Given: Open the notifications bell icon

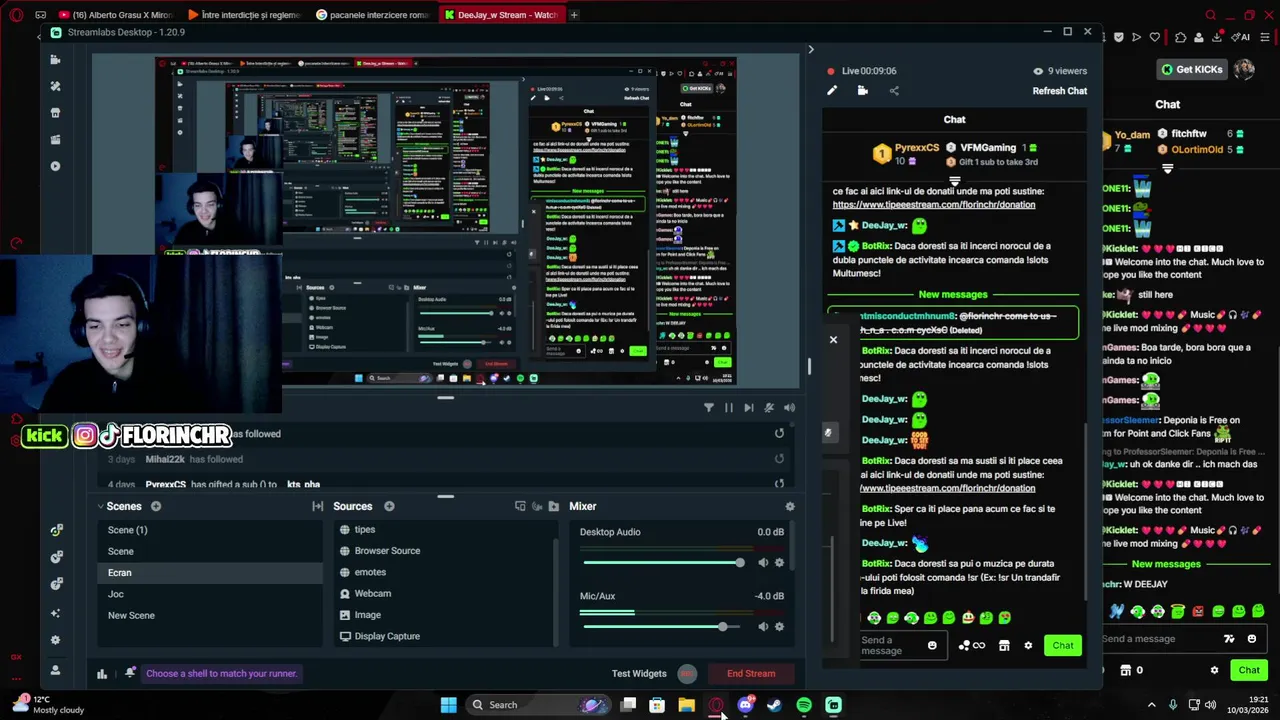Looking at the screenshot, I should [130, 673].
